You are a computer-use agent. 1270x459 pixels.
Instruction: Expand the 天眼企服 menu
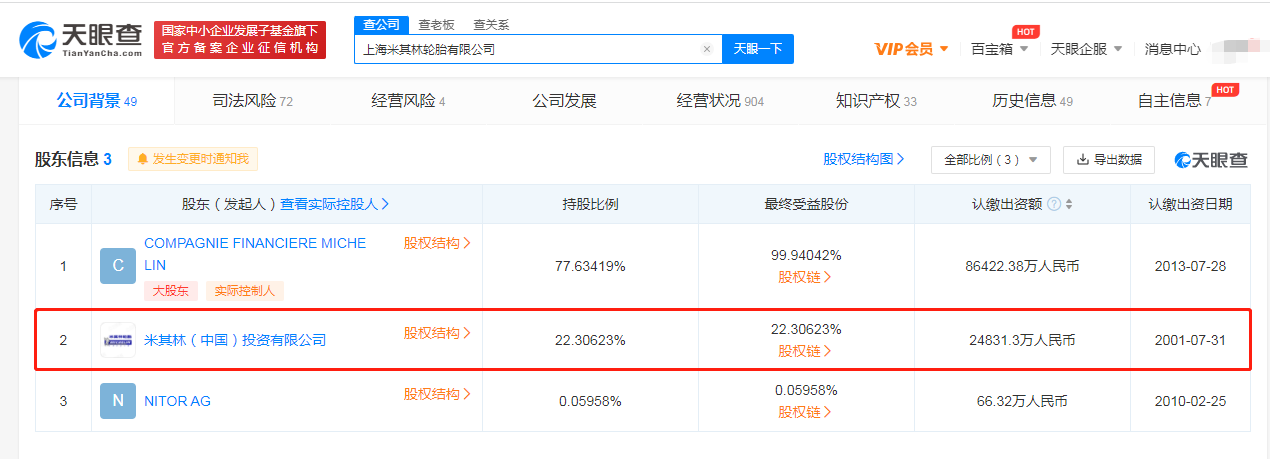coord(1086,49)
